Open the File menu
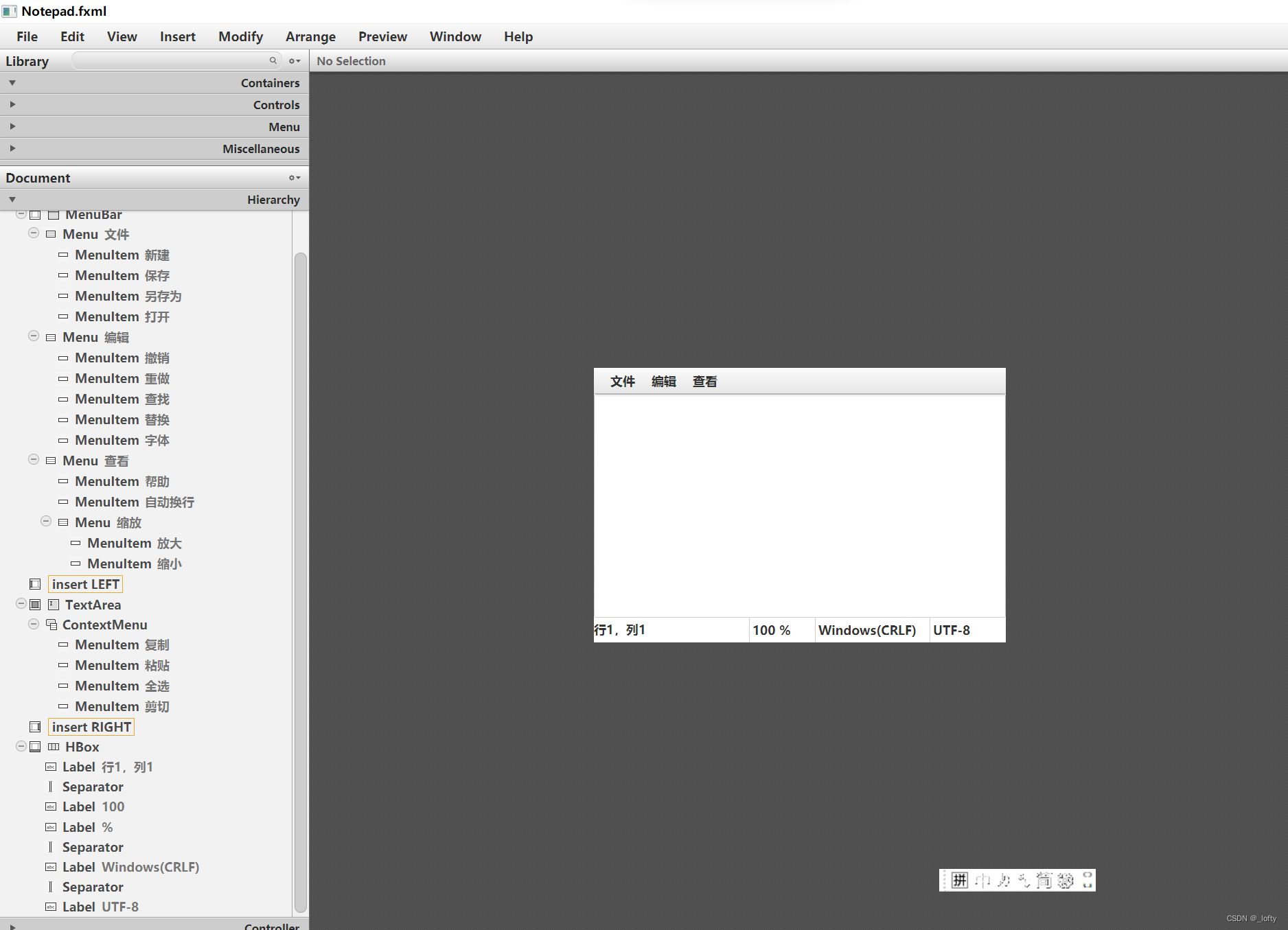The width and height of the screenshot is (1288, 930). click(27, 36)
